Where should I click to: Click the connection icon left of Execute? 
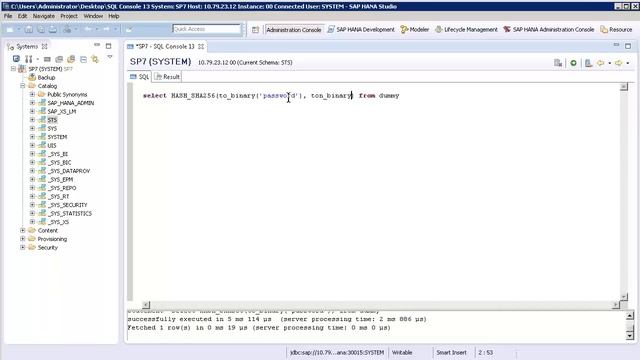click(558, 63)
